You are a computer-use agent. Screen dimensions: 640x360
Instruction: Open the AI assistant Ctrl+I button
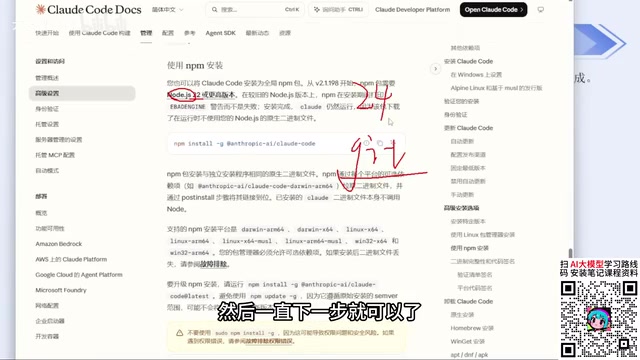(x=338, y=9)
